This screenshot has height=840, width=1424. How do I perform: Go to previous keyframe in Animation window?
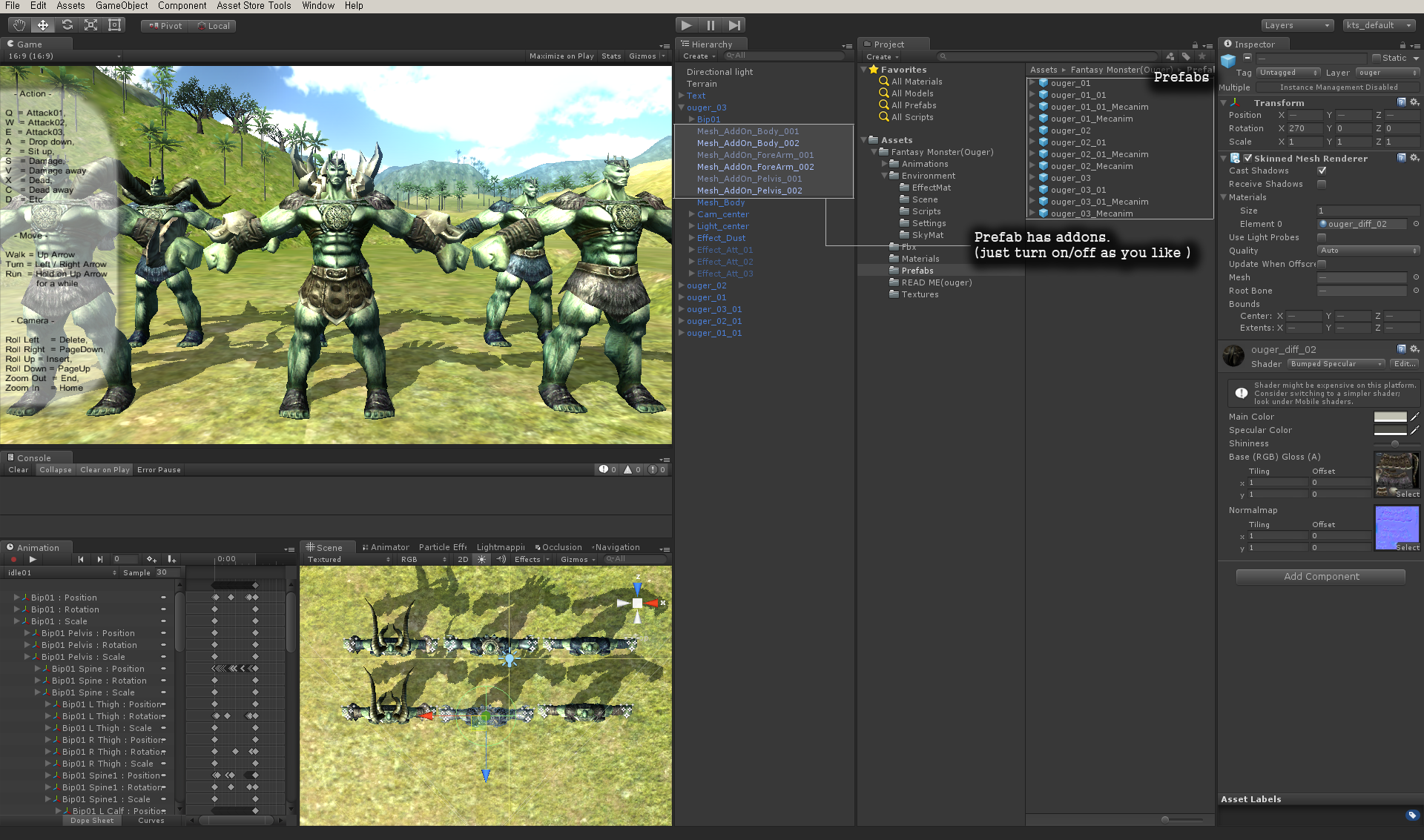point(81,559)
